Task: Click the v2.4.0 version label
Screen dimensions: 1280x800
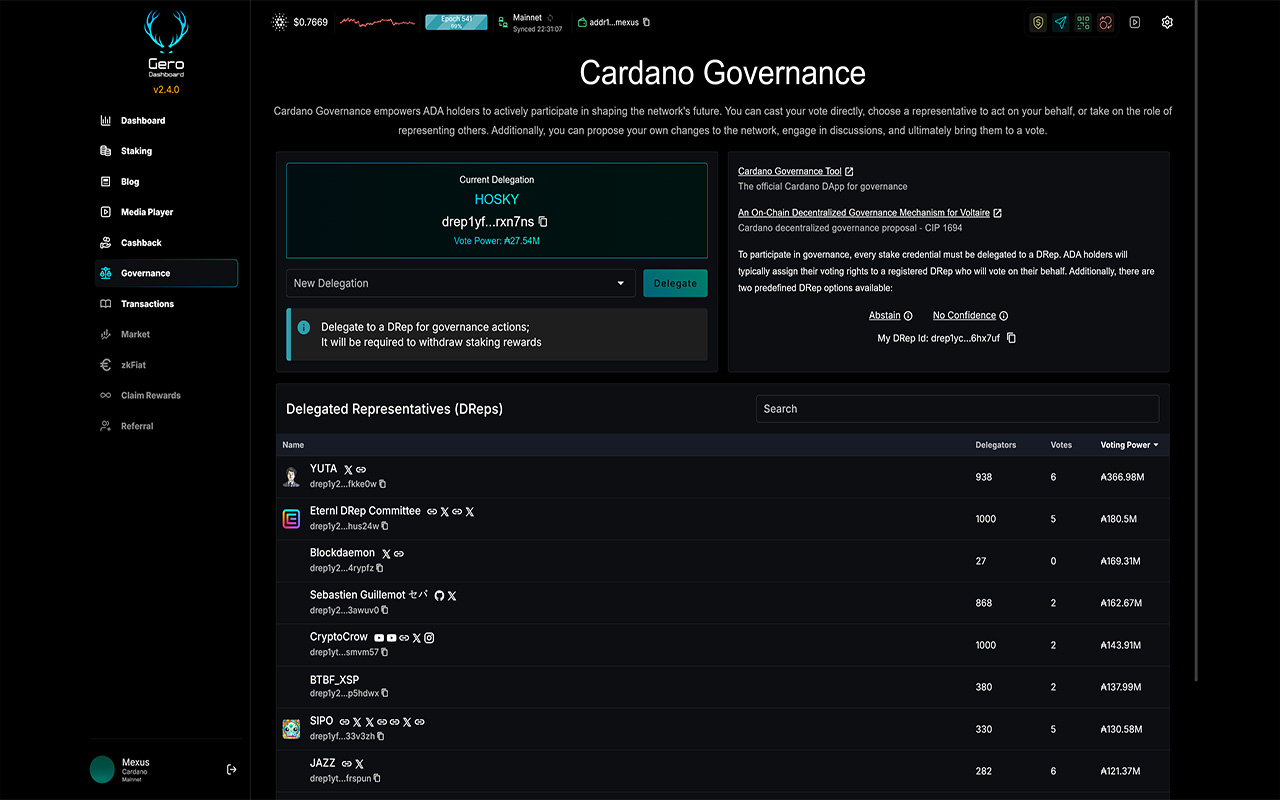Action: pyautogui.click(x=166, y=90)
